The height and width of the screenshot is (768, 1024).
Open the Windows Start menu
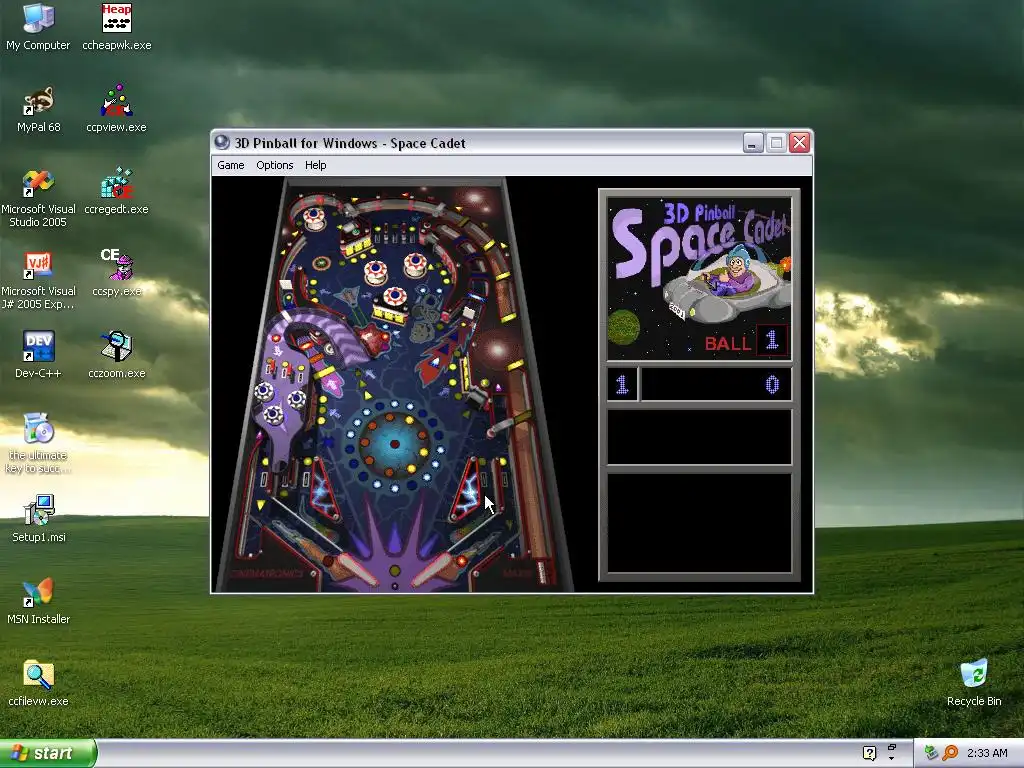pyautogui.click(x=47, y=753)
